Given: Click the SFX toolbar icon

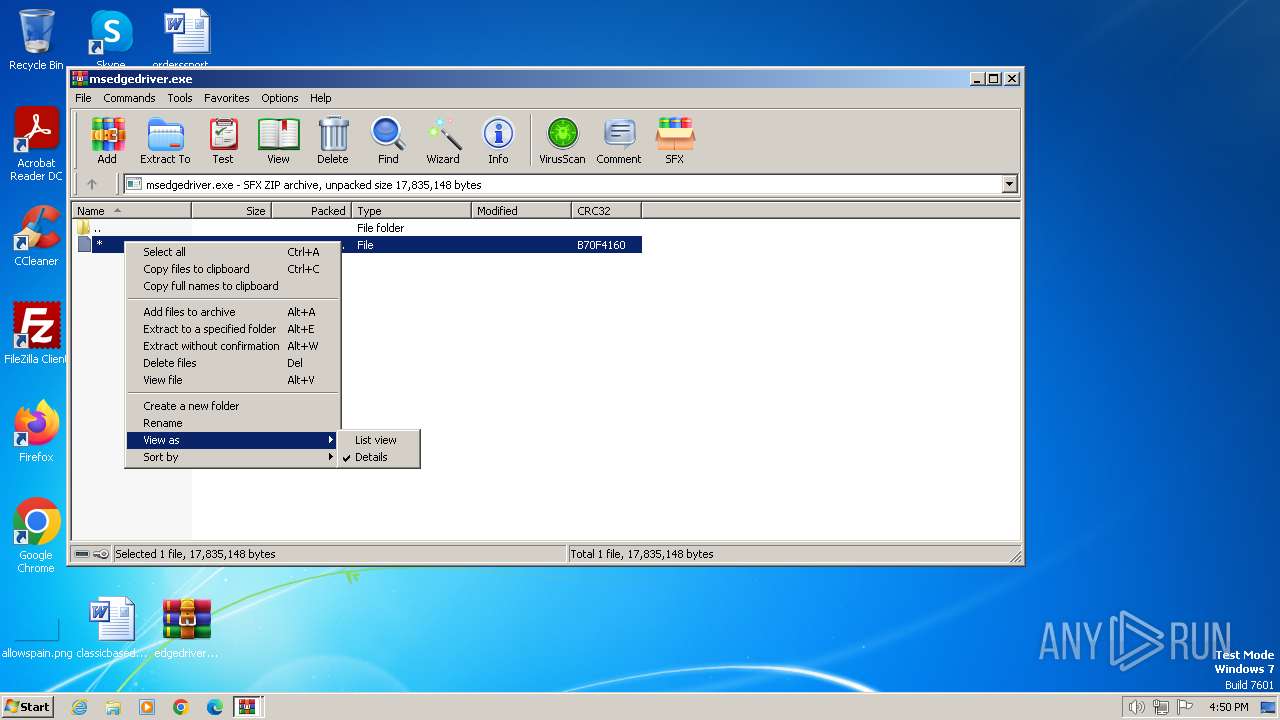Looking at the screenshot, I should tap(675, 141).
